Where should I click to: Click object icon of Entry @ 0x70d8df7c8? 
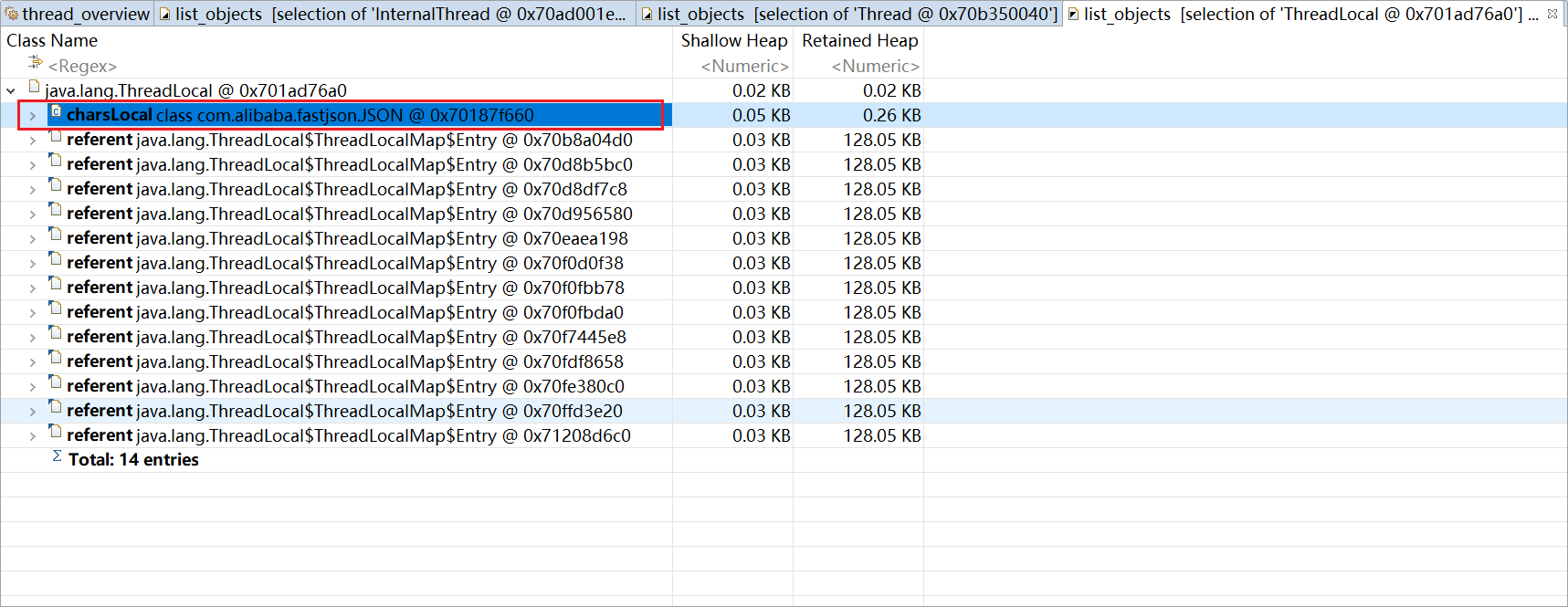point(56,185)
